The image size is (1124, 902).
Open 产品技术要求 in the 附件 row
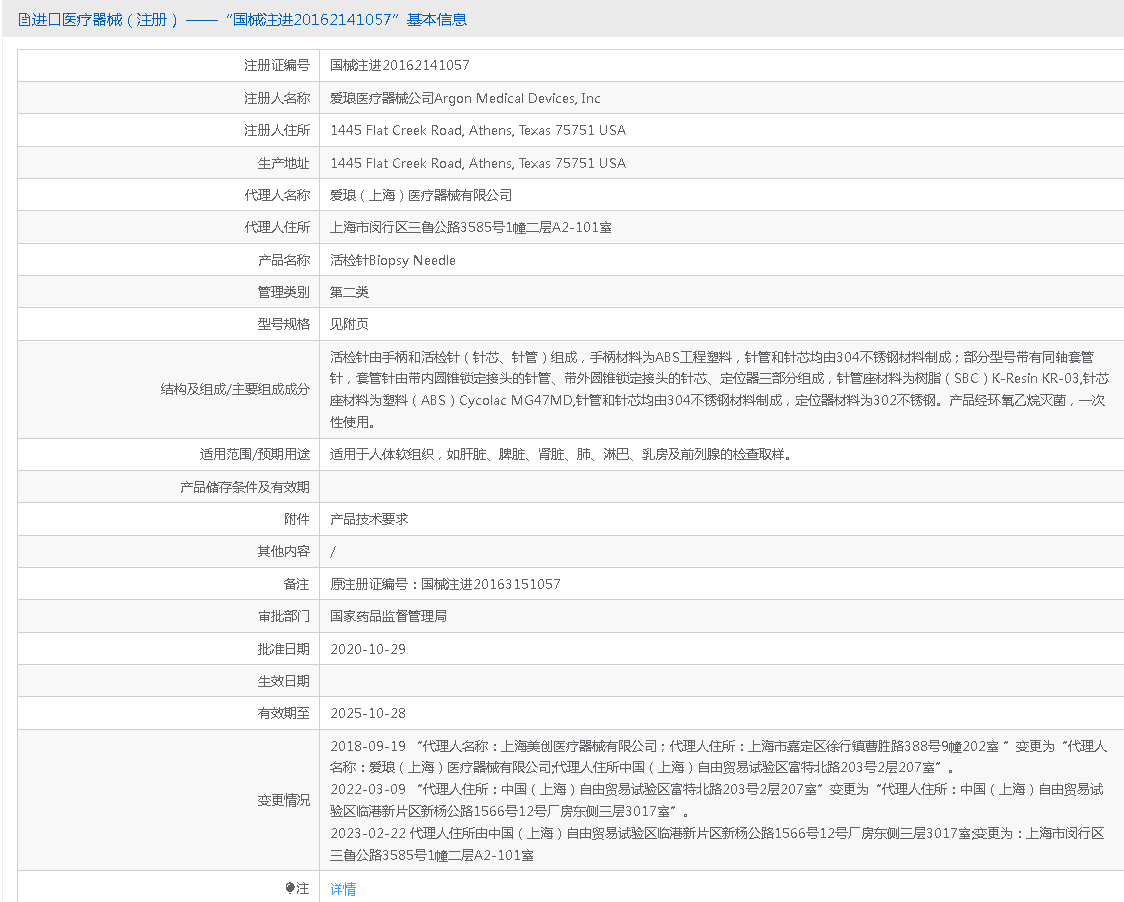[x=369, y=519]
